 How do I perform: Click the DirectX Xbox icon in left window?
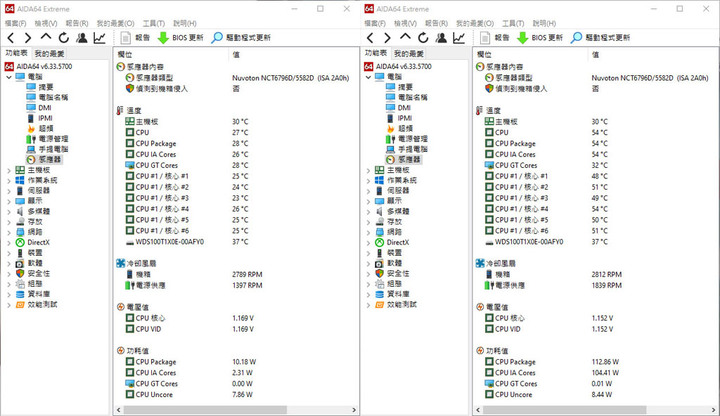pos(20,242)
